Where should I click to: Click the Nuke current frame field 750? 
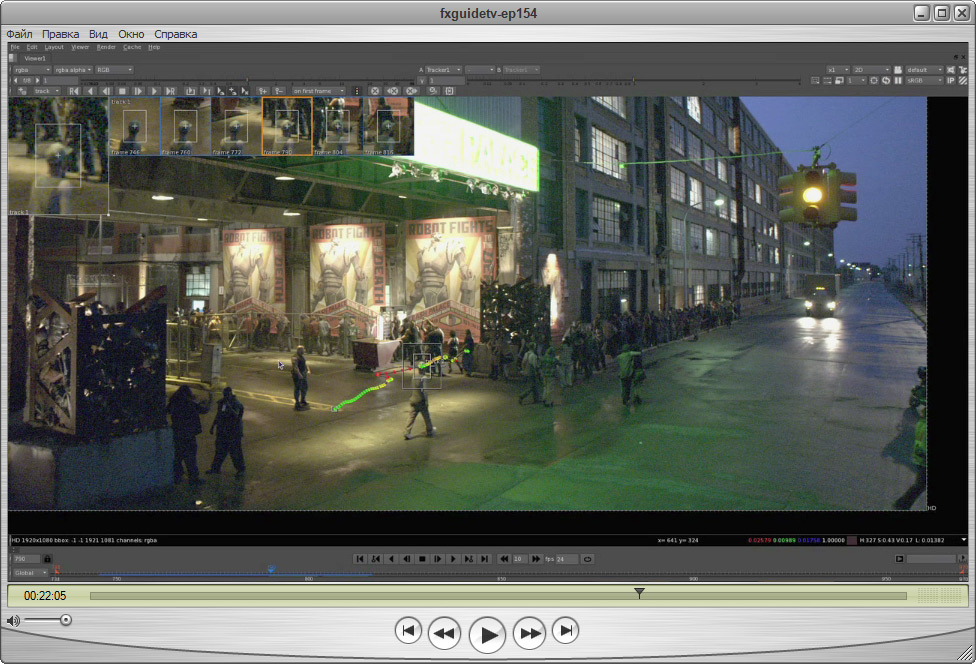coord(26,559)
